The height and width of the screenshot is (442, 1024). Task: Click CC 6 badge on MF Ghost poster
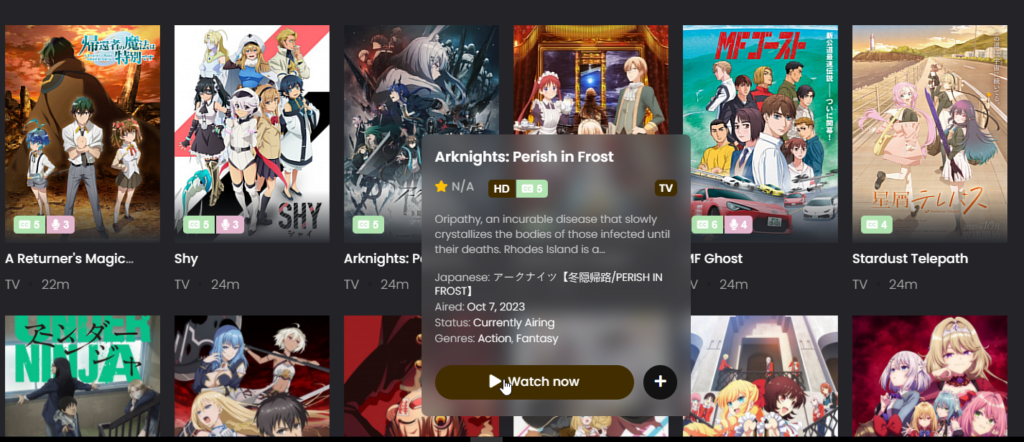(707, 225)
